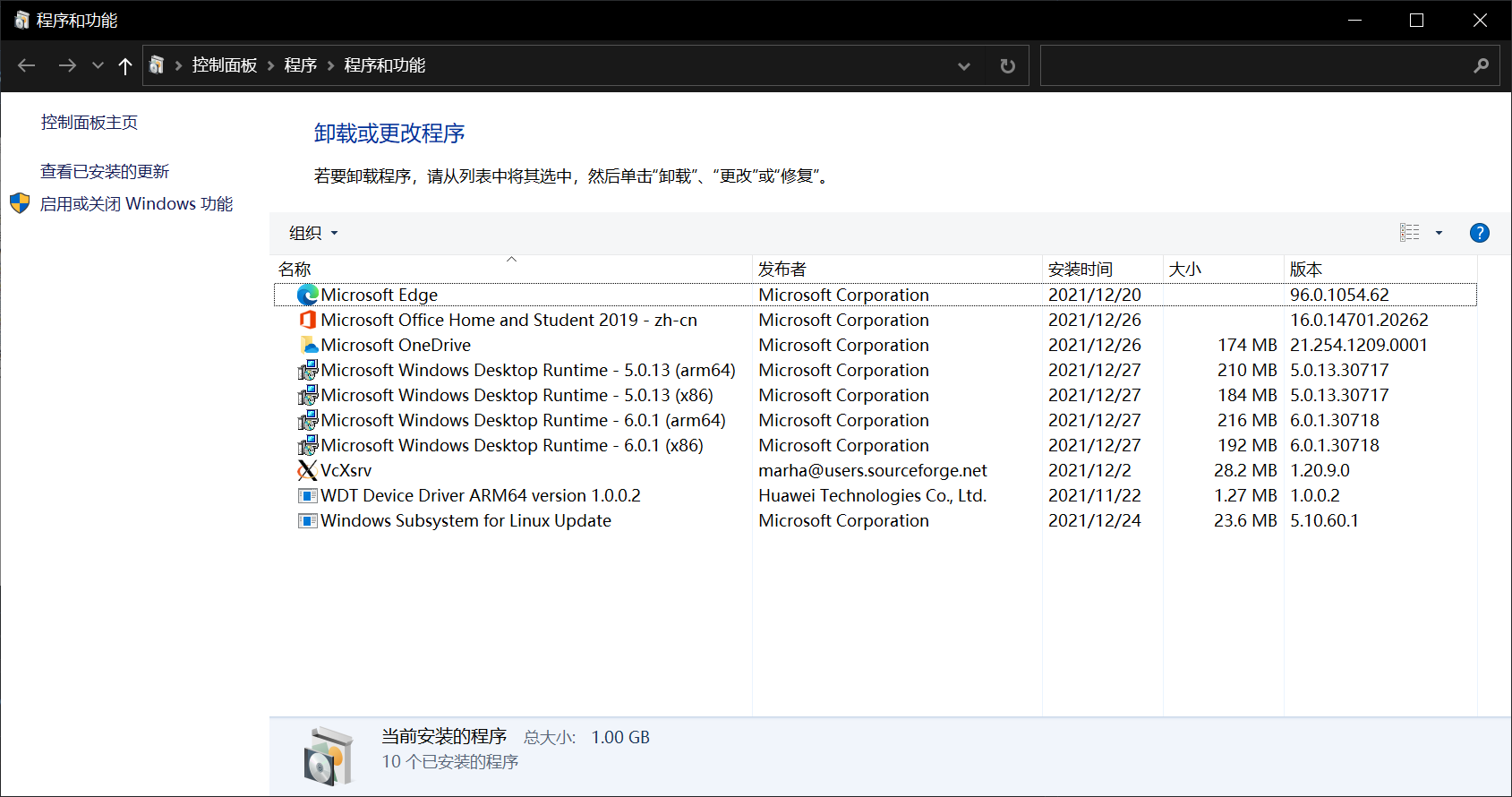1512x797 pixels.
Task: Click the Microsoft OneDrive cloud icon
Action: 308,345
